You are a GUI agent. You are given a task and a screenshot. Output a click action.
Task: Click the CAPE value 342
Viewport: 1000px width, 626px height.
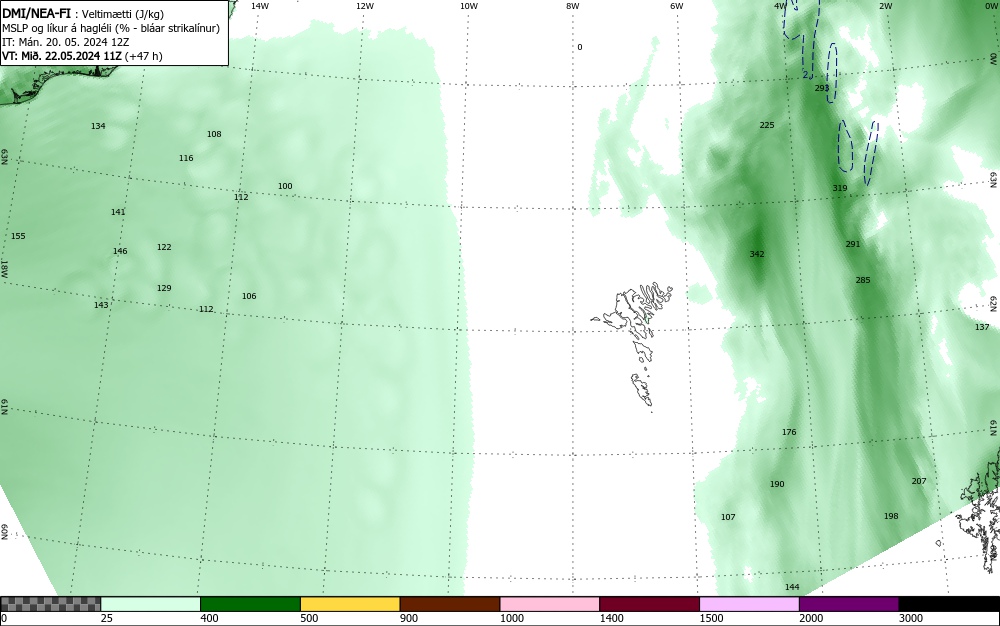tap(756, 254)
